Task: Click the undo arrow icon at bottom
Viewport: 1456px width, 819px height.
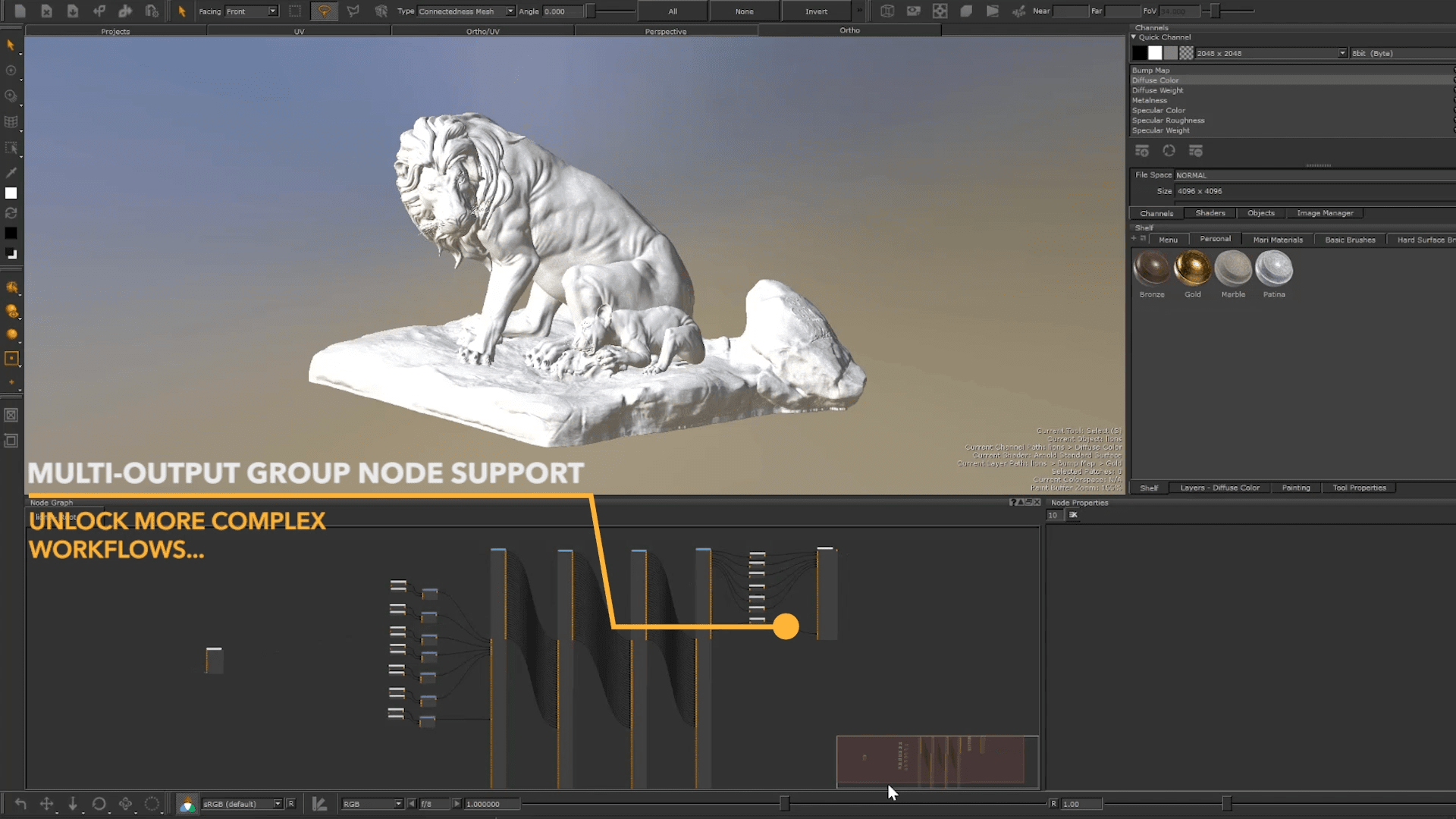Action: [x=20, y=804]
